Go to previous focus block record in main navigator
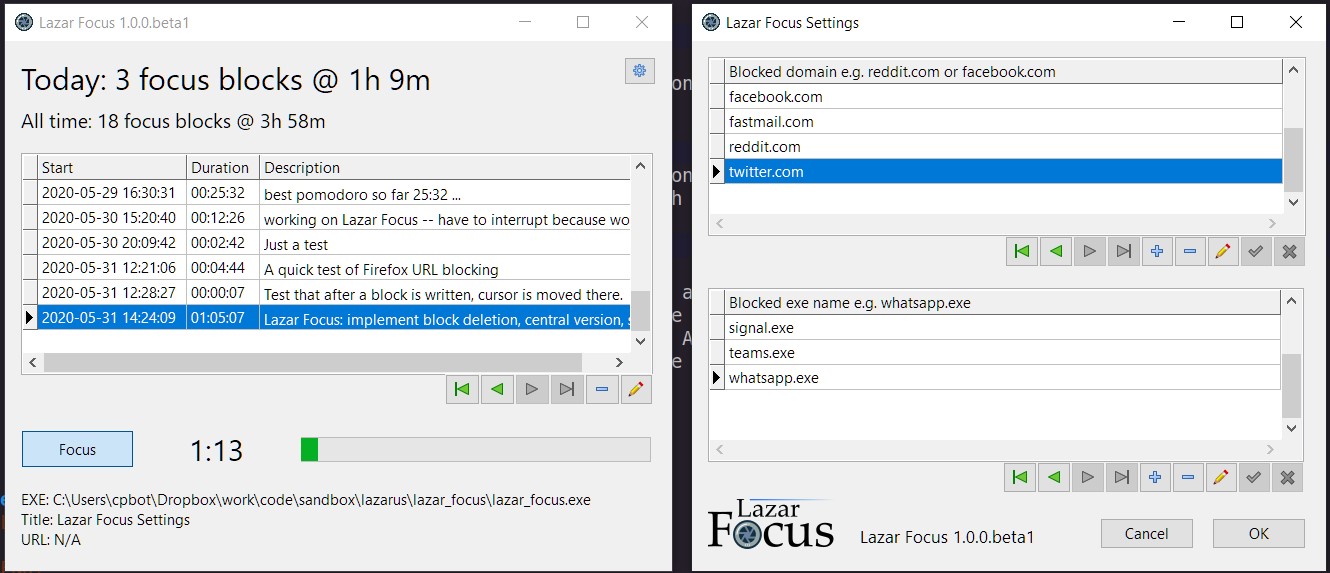Screen dimensions: 1330x573 click(x=497, y=390)
